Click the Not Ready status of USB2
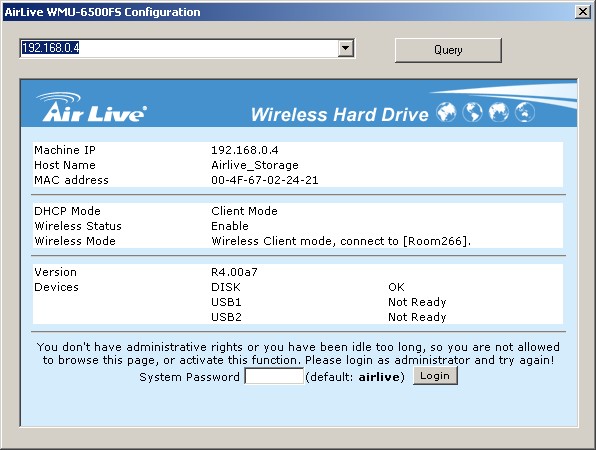 (417, 317)
